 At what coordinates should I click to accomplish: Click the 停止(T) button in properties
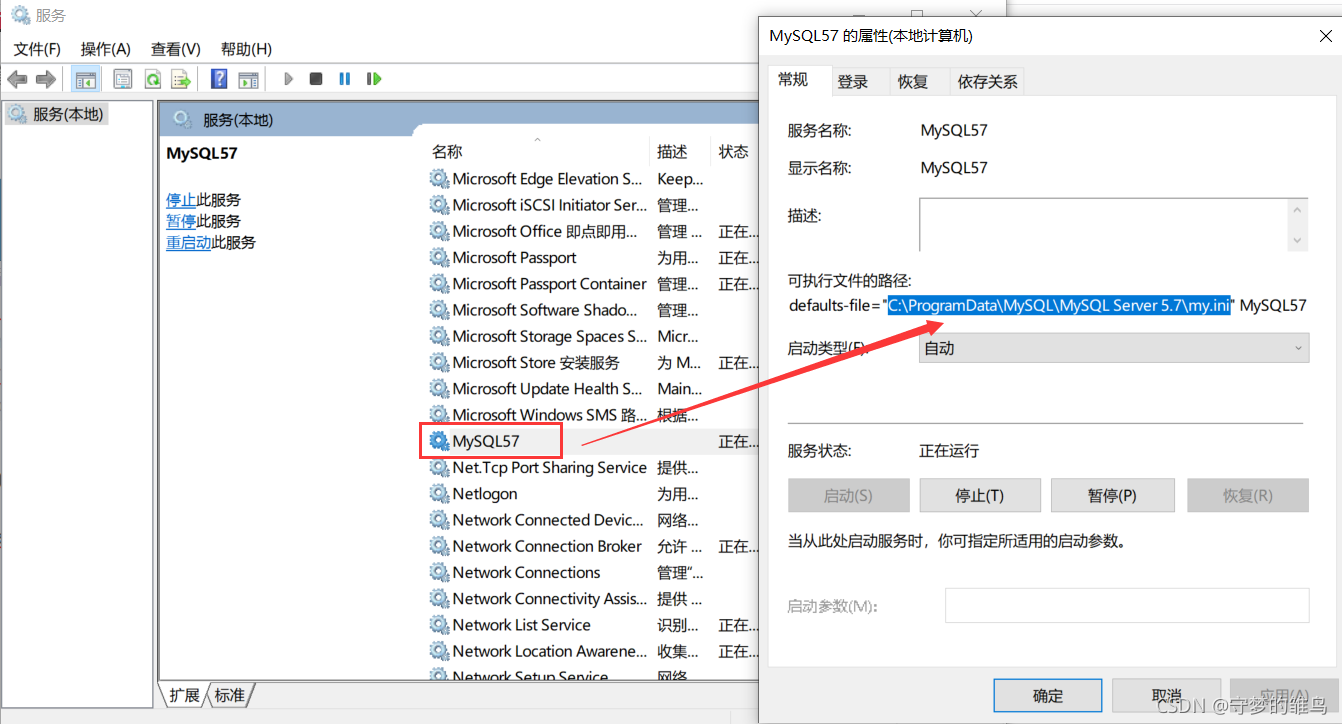(980, 495)
